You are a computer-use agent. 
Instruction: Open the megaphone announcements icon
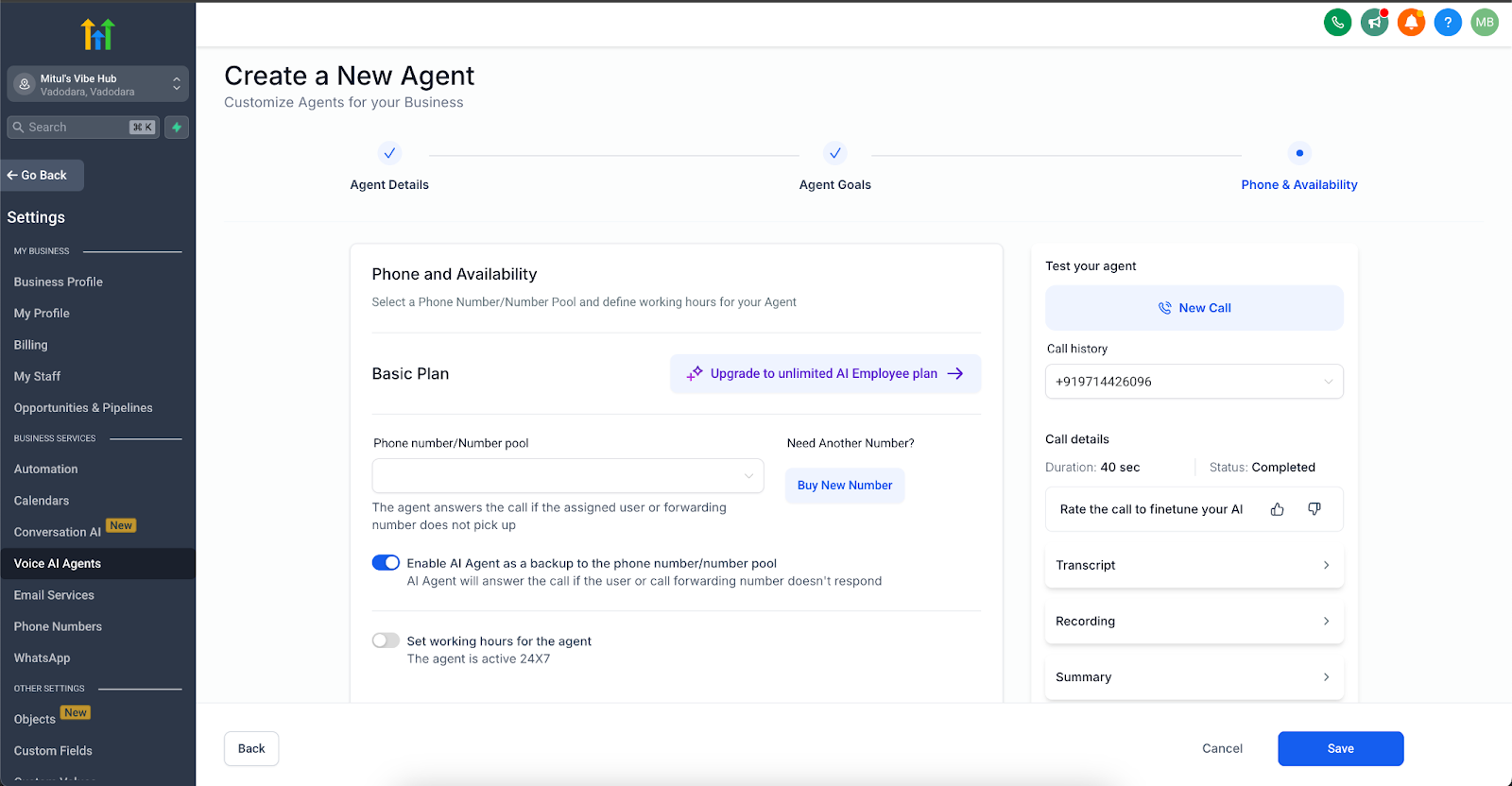1374,23
